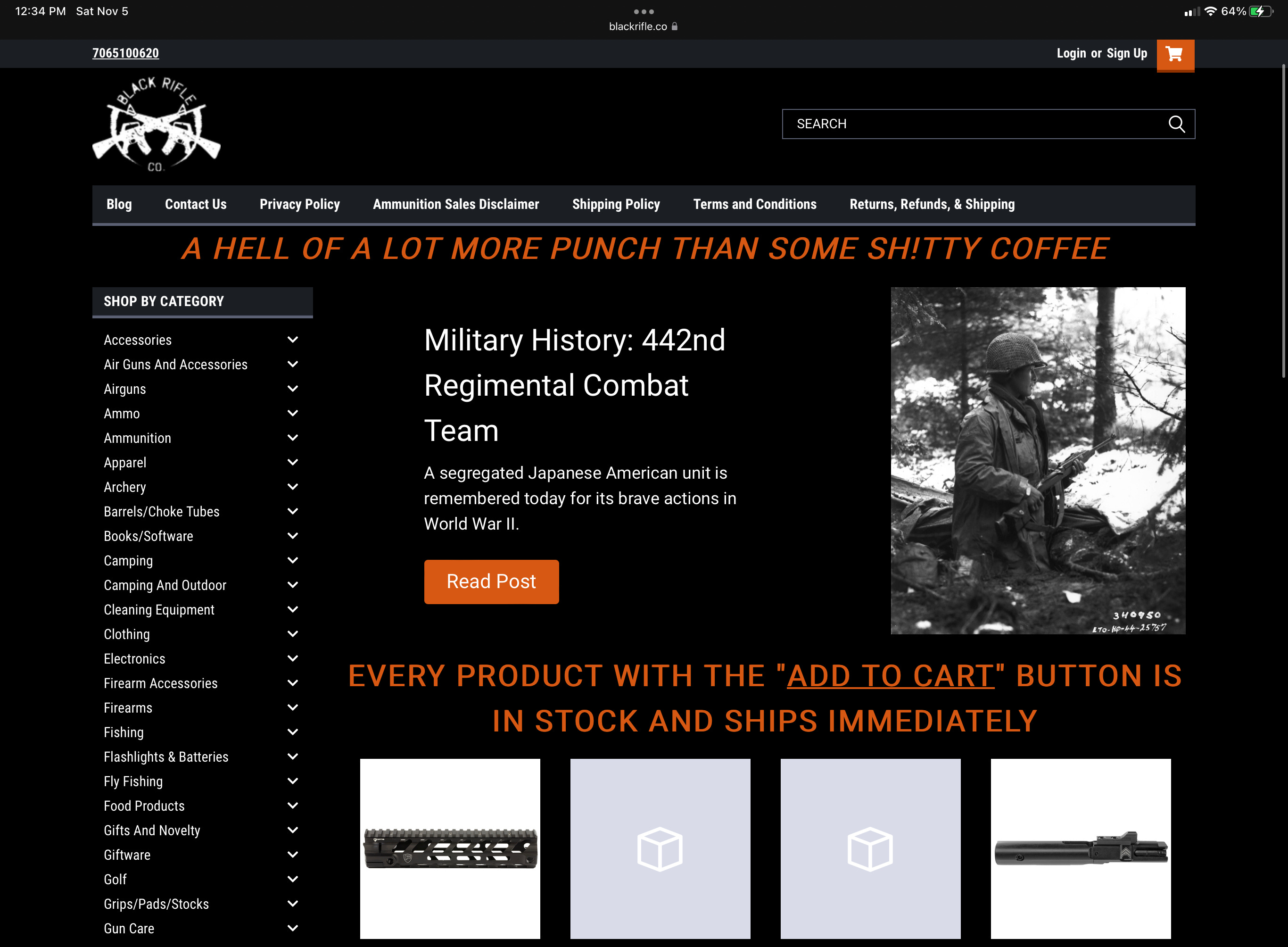Click the Read Post button
The height and width of the screenshot is (947, 1288).
[x=492, y=581]
